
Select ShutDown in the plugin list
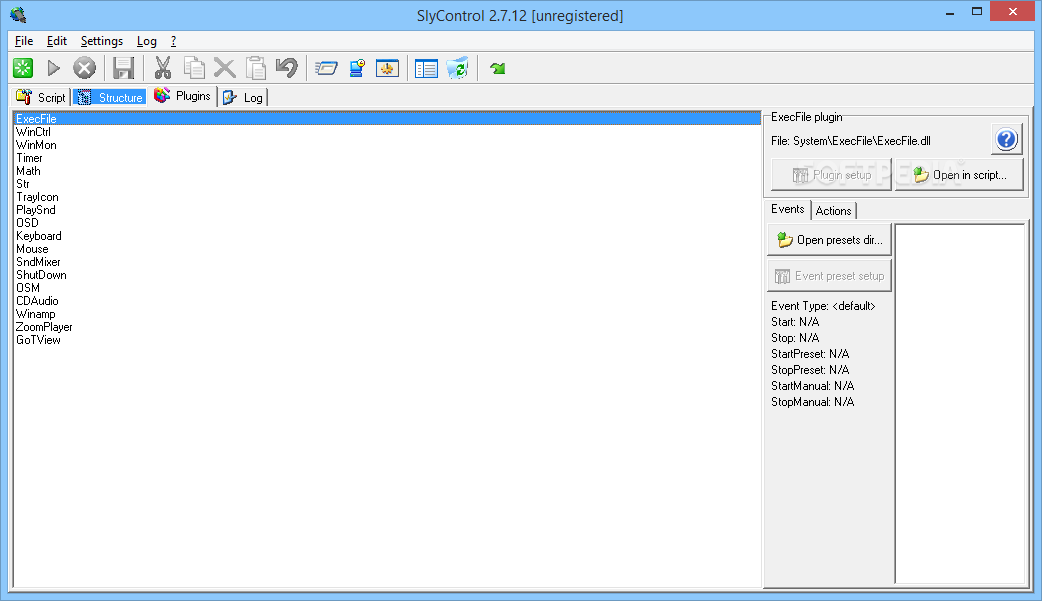[x=387, y=275]
